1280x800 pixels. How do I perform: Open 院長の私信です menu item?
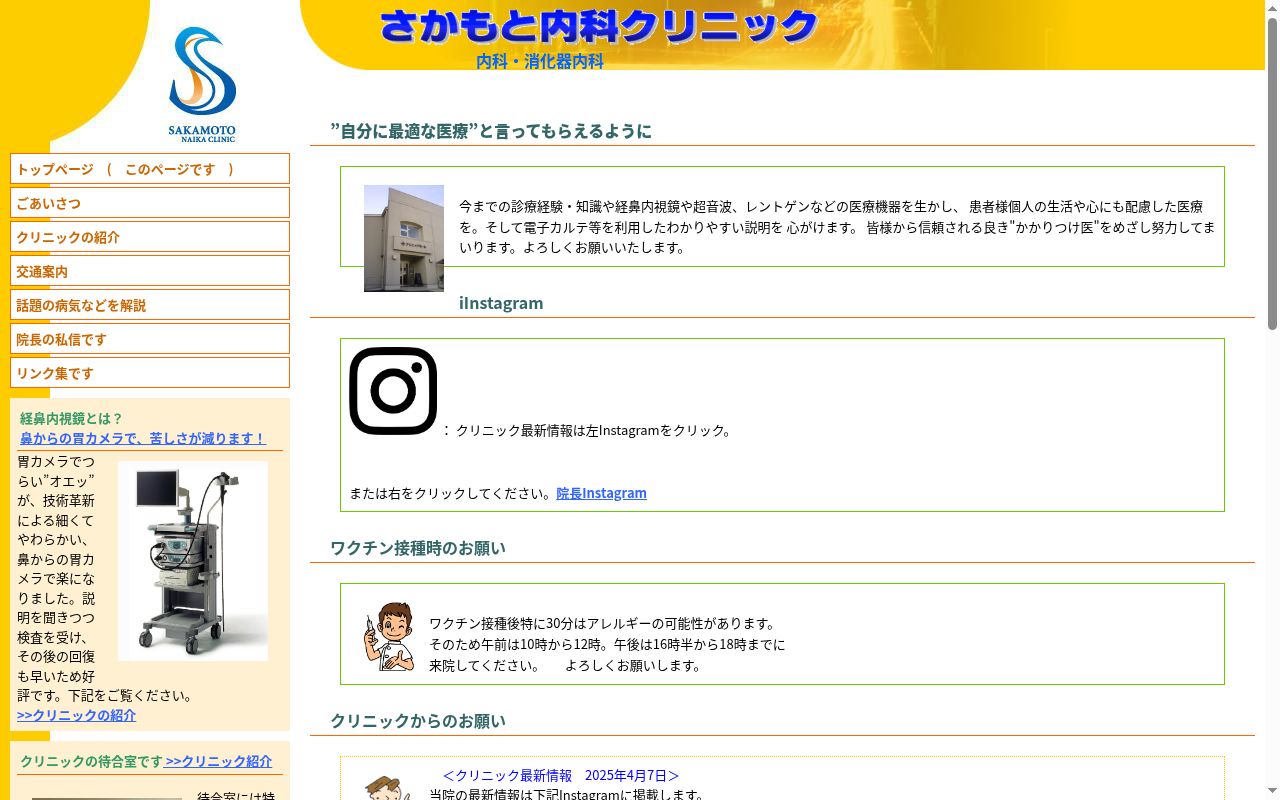point(150,339)
